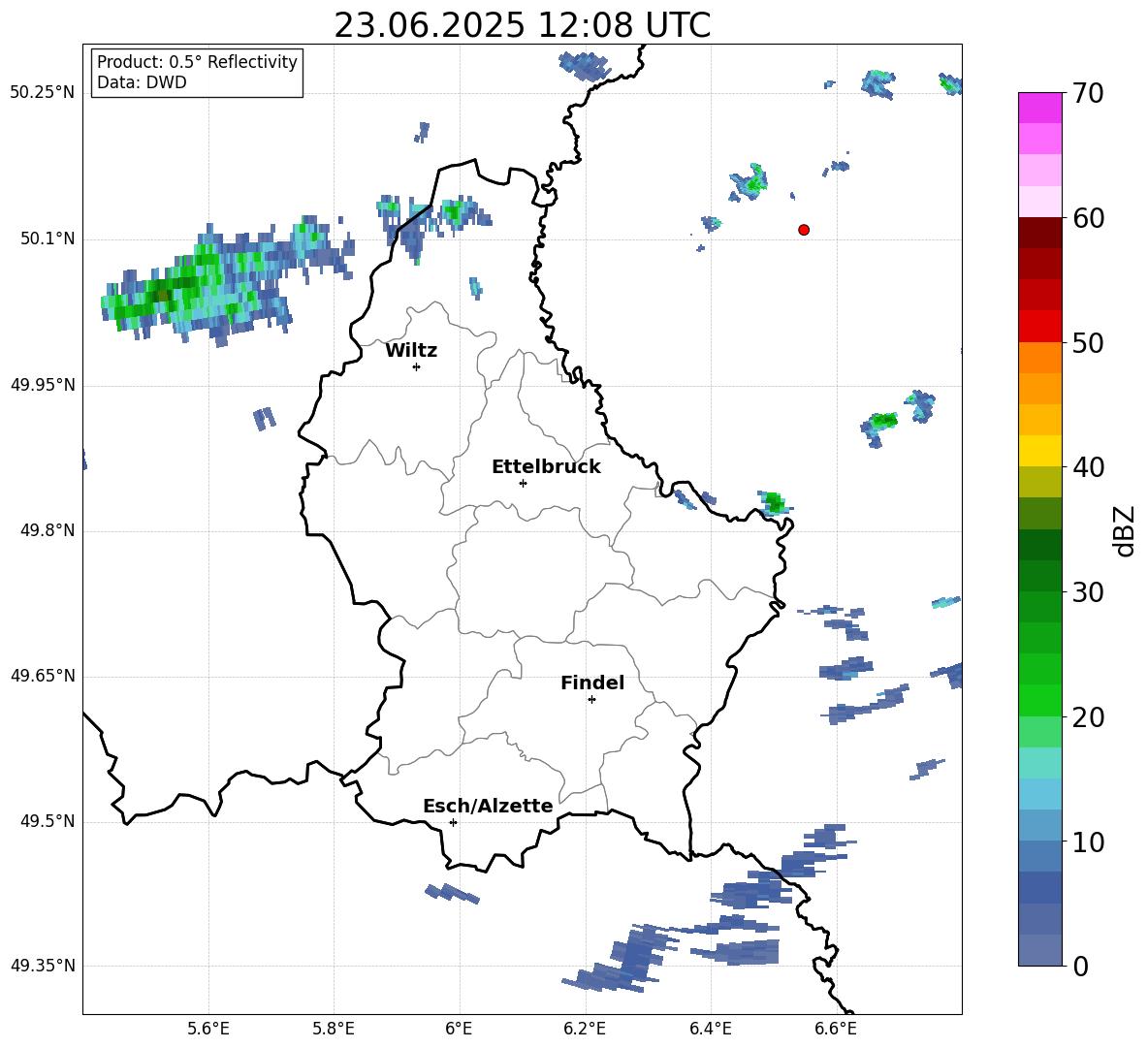Click the cross marker at Ettelbruck
The height and width of the screenshot is (1048, 1148).
[x=523, y=483]
